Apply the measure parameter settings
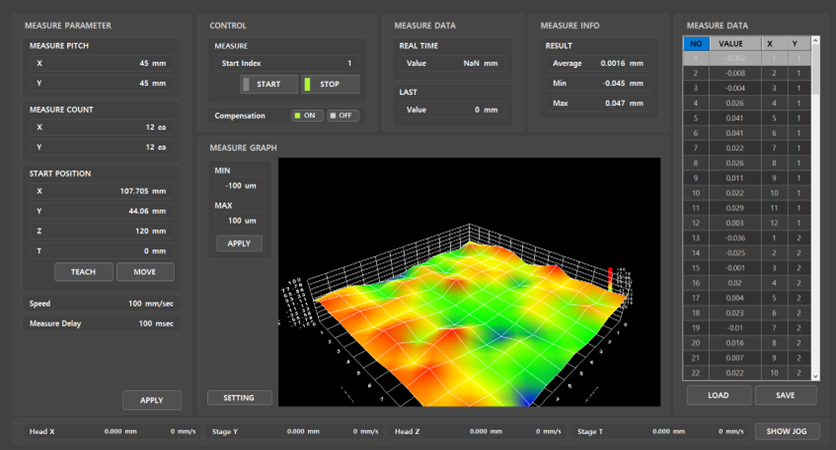Viewport: 836px width, 450px height. click(151, 400)
